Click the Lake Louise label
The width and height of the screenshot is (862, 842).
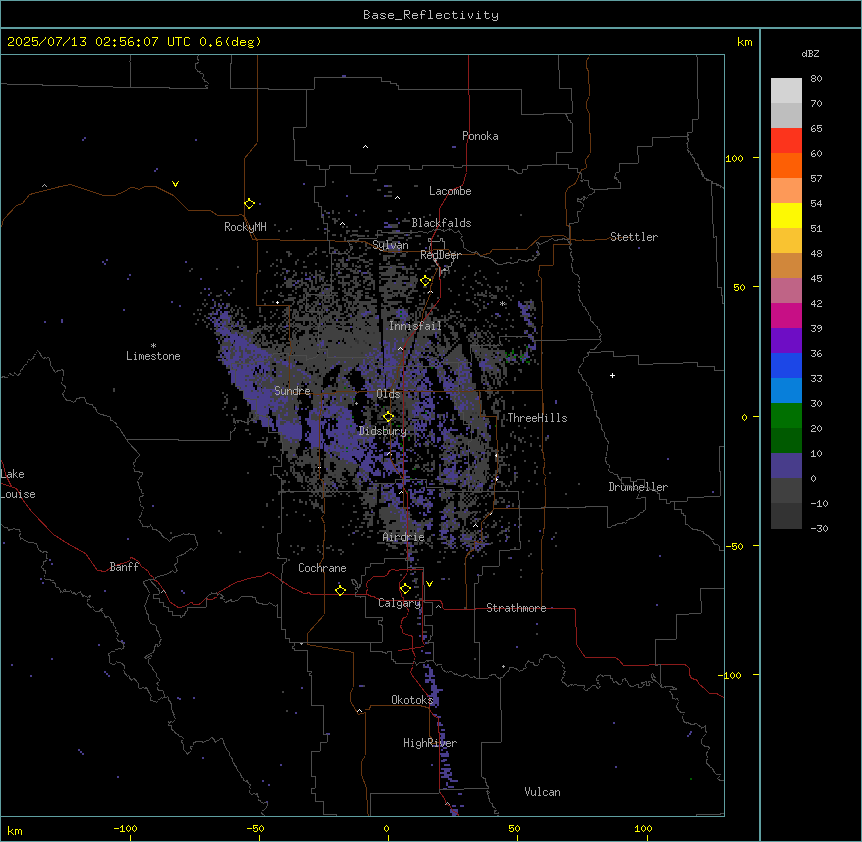(16, 484)
